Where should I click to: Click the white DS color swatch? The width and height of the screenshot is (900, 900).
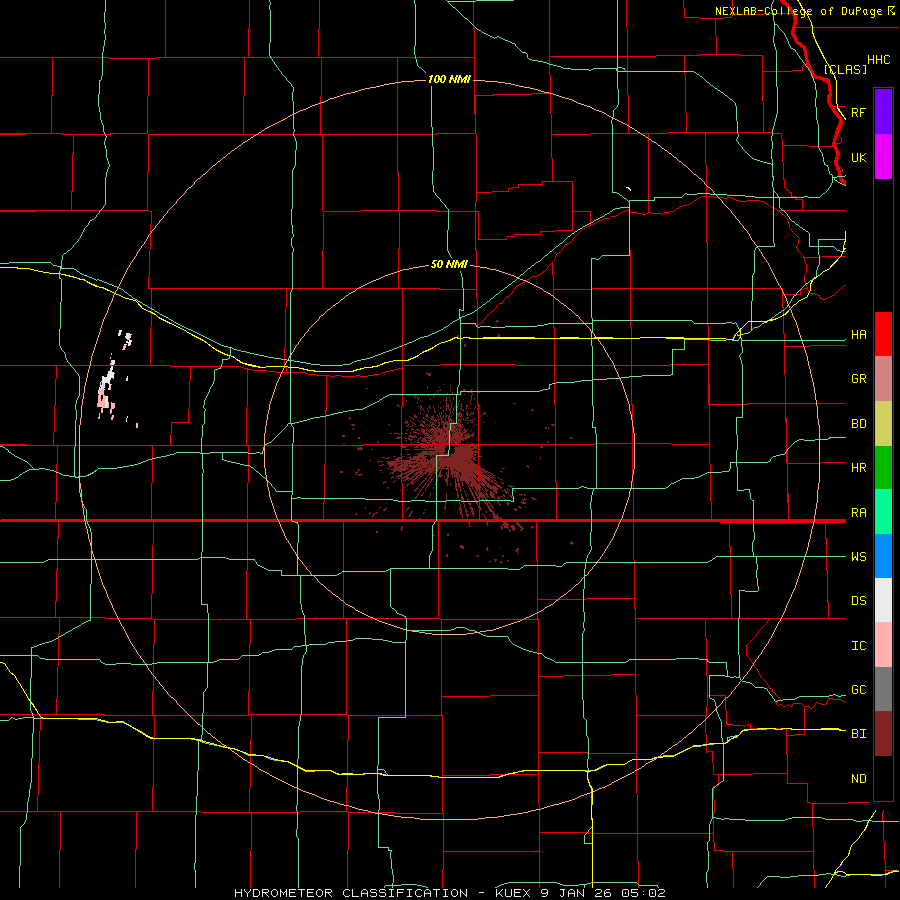(883, 600)
